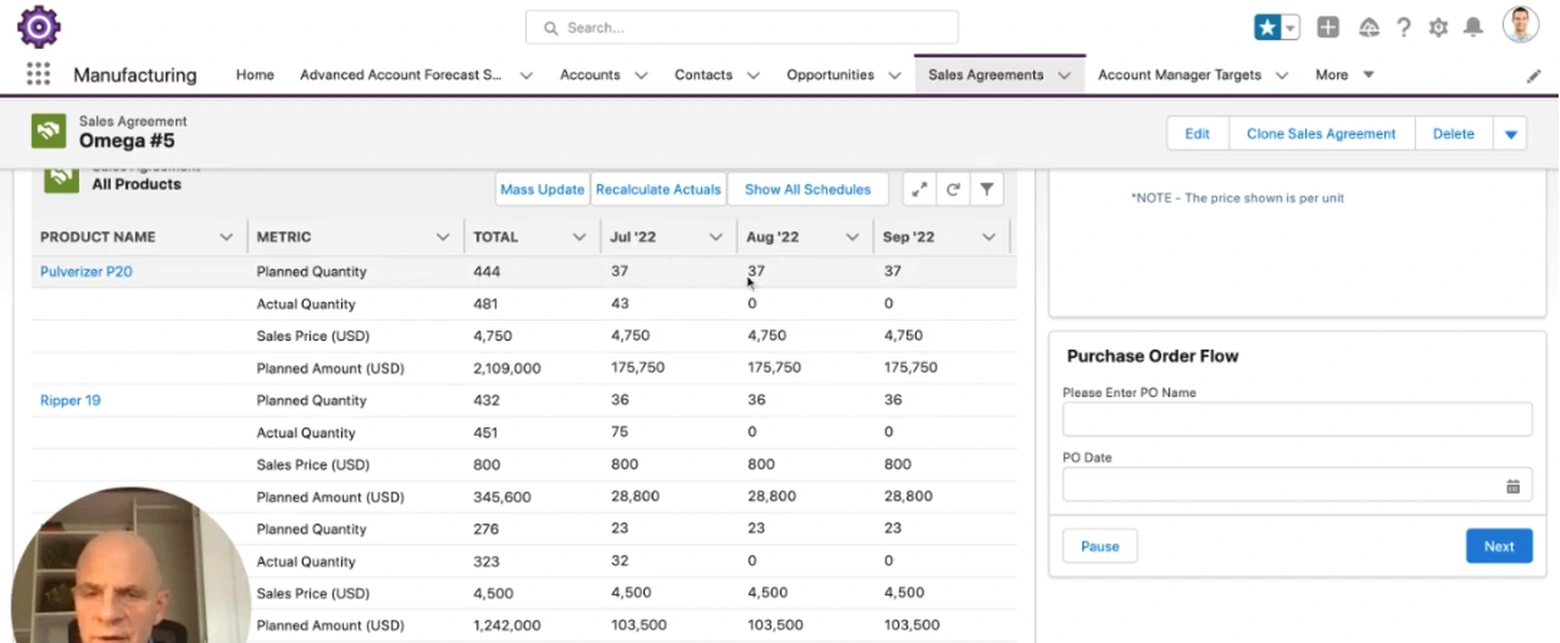Open the table filter funnel icon
1560x643 pixels.
click(x=986, y=189)
